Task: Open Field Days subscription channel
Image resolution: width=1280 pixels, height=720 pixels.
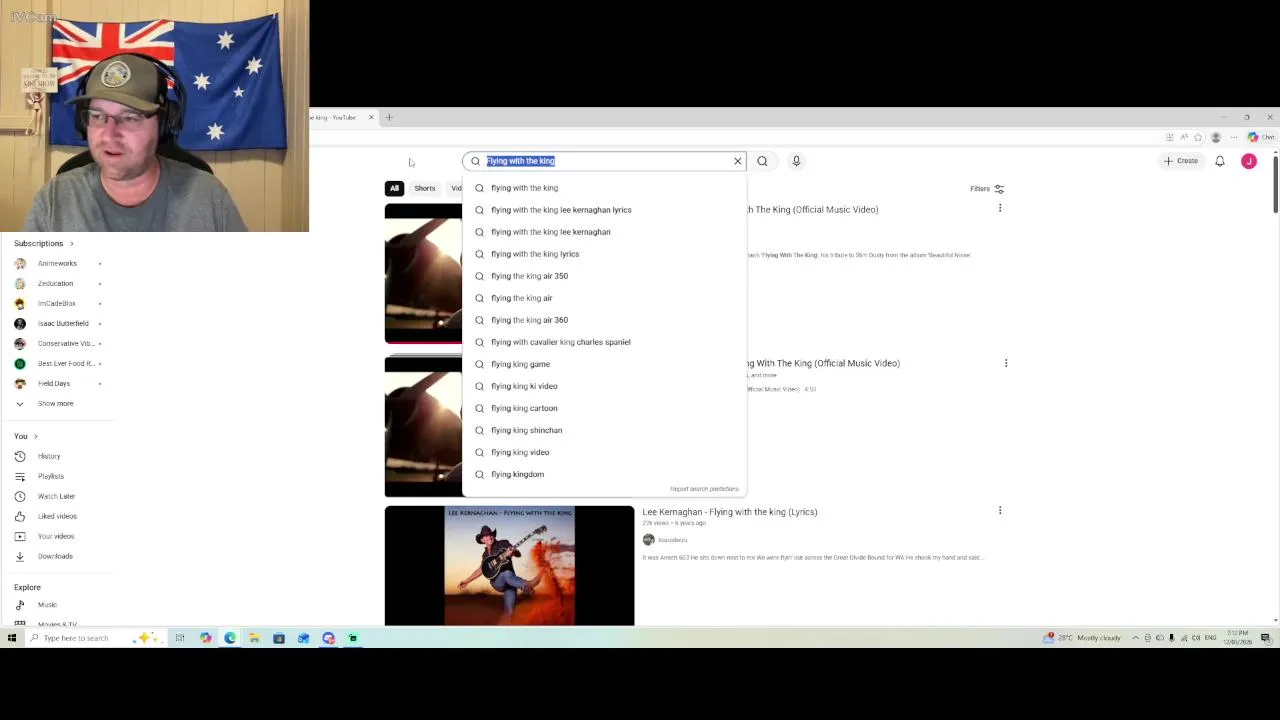Action: pyautogui.click(x=54, y=383)
